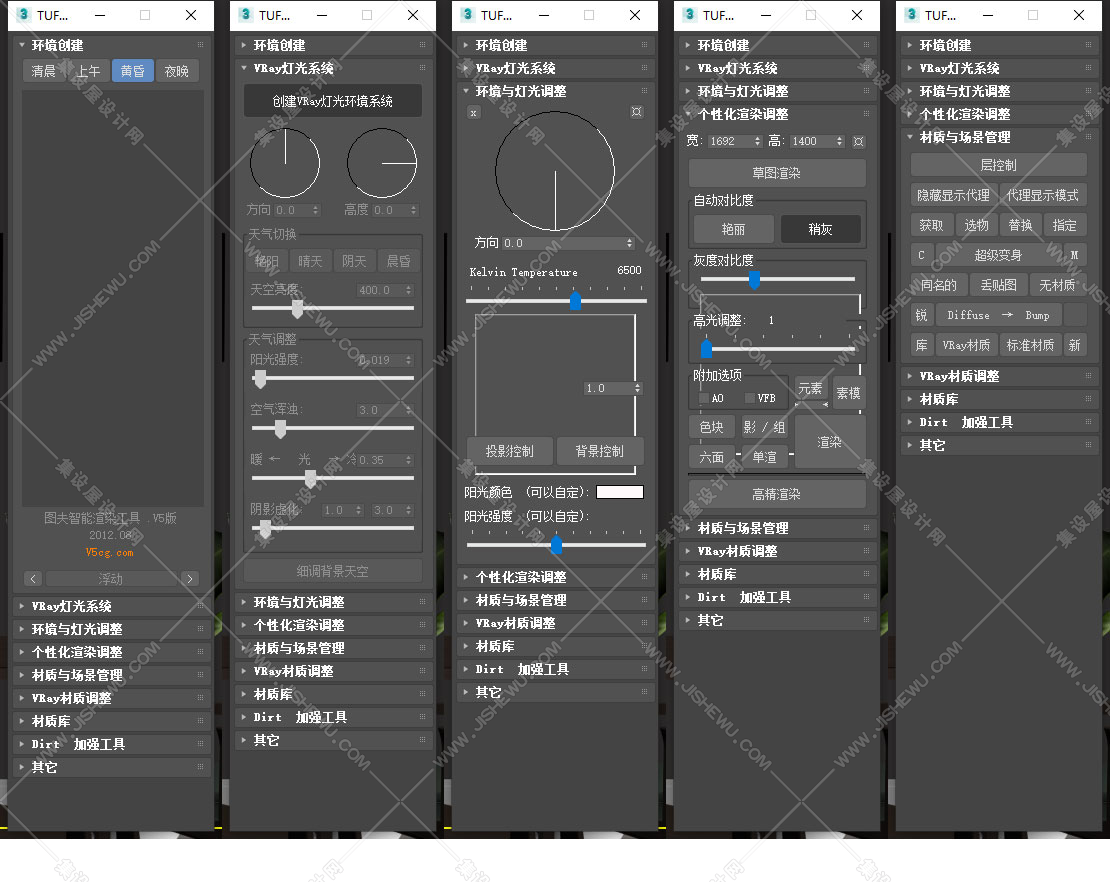1110x882 pixels.
Task: Click the 新 button right of 标准材质
Action: 1075,345
